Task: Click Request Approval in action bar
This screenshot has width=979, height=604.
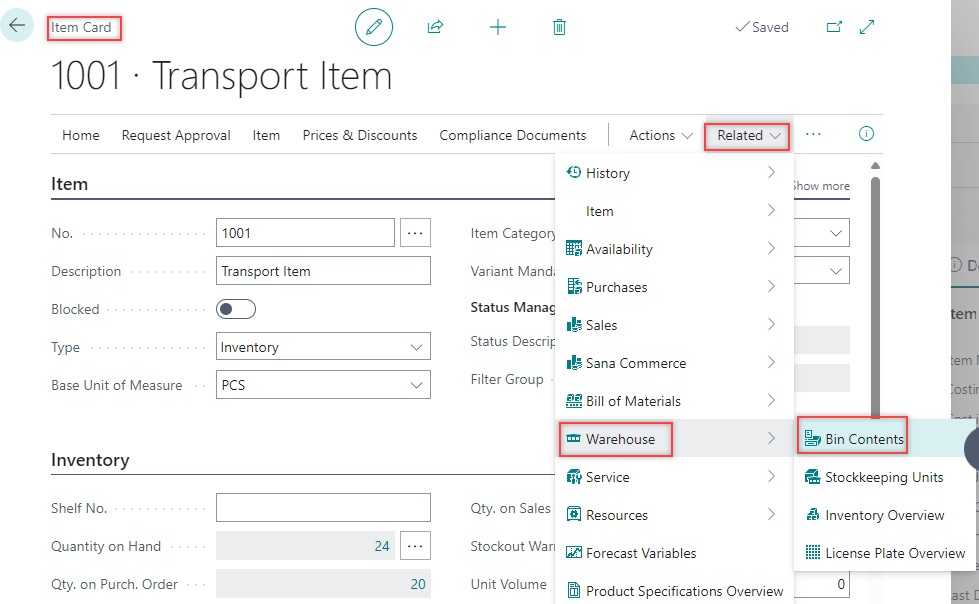Action: coord(176,135)
